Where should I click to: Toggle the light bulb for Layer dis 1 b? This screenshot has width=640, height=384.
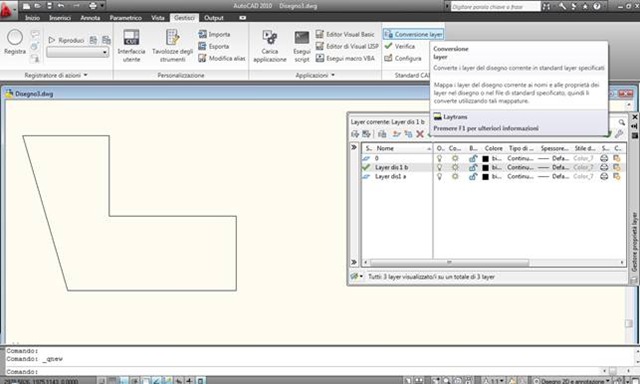click(x=440, y=167)
